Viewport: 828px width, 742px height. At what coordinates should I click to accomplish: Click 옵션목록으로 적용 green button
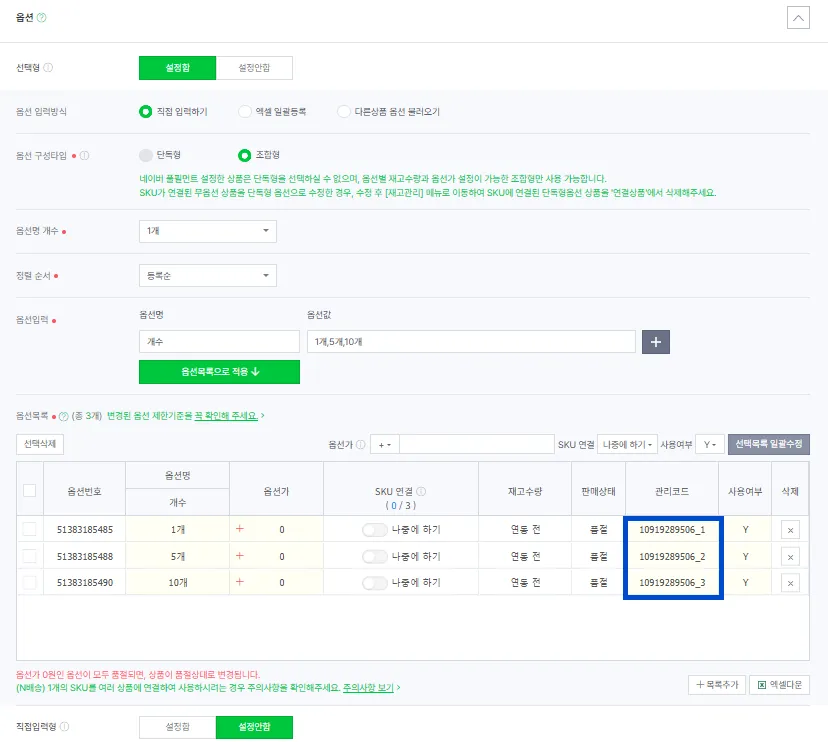pos(219,372)
